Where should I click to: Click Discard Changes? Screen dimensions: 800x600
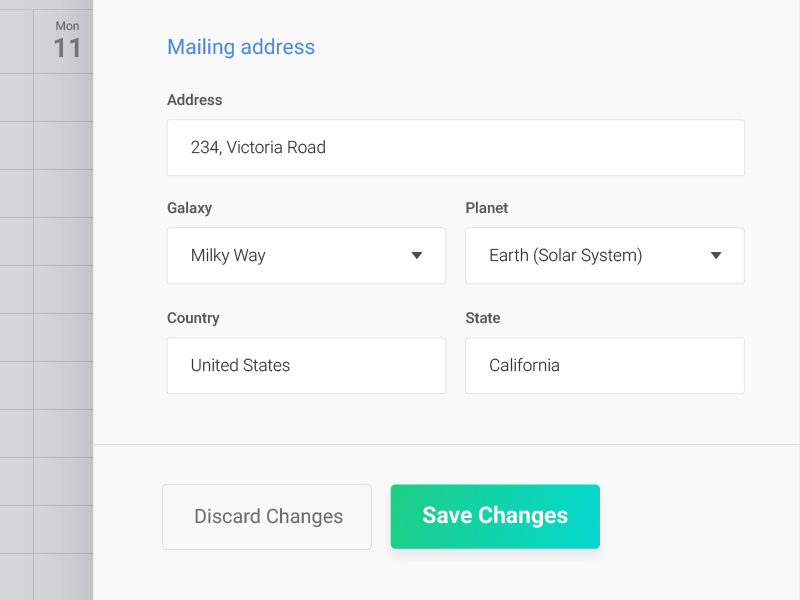[266, 516]
